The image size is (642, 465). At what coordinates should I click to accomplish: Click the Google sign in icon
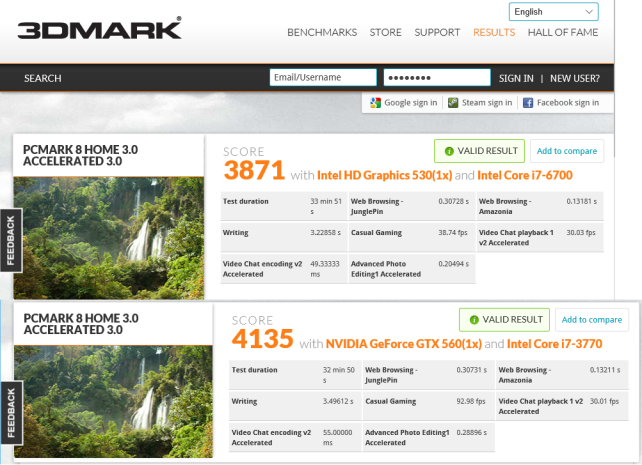375,103
